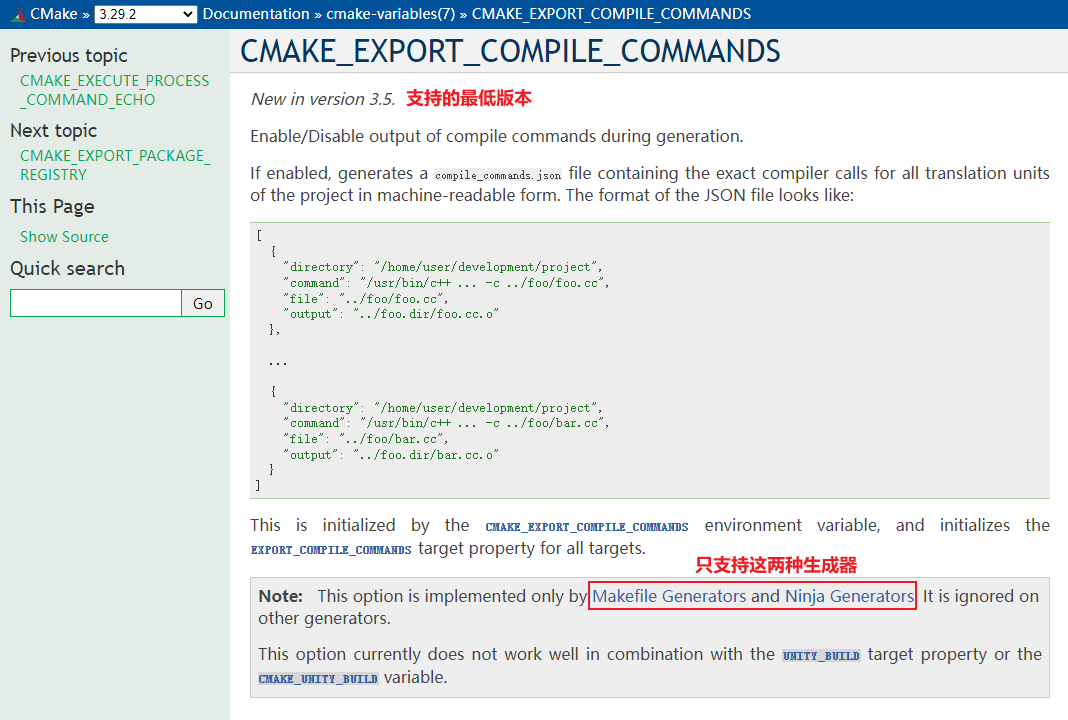The width and height of the screenshot is (1068, 720).
Task: Click the Go search button
Action: point(203,303)
